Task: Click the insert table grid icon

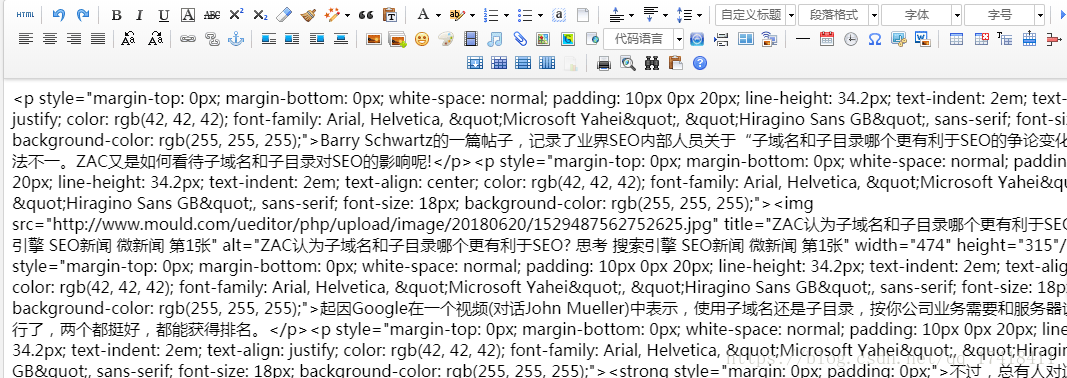Action: click(x=956, y=39)
